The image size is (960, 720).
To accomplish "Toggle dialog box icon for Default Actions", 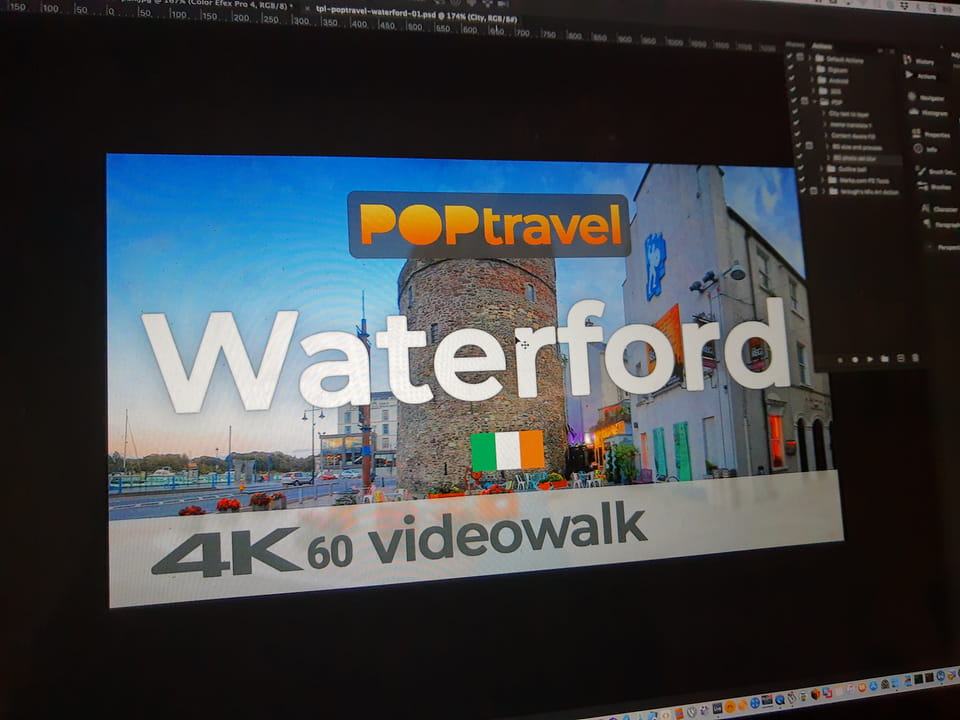I will pos(801,58).
